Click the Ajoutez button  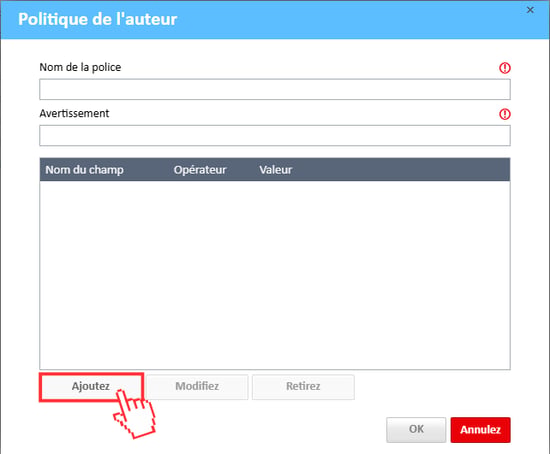click(91, 387)
